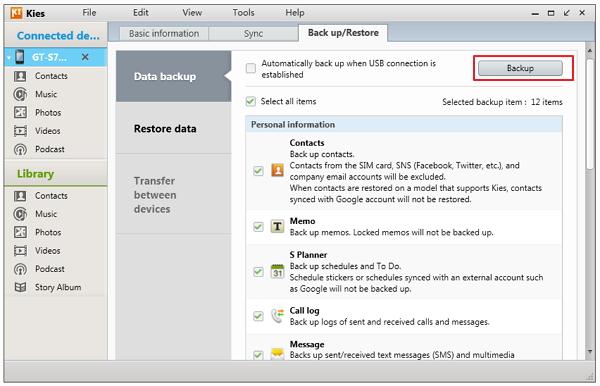Image resolution: width=600 pixels, height=386 pixels.
Task: Click the Memo backup item icon
Action: coord(277,226)
